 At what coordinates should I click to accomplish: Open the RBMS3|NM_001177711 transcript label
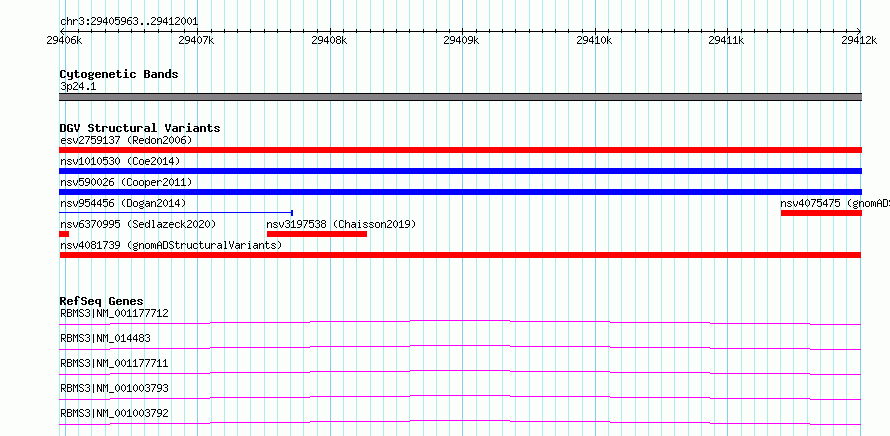[114, 363]
